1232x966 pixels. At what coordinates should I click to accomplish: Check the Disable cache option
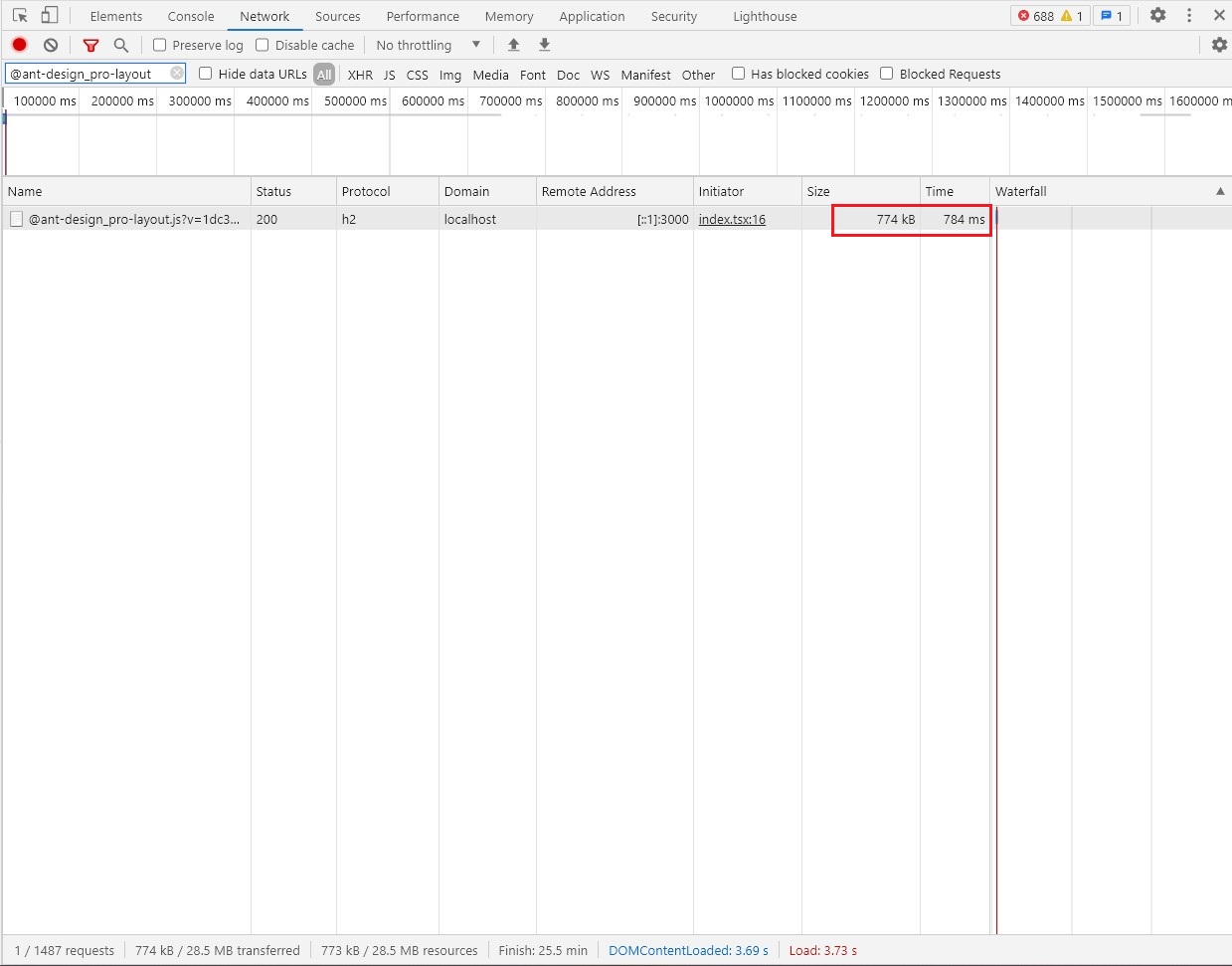(263, 45)
